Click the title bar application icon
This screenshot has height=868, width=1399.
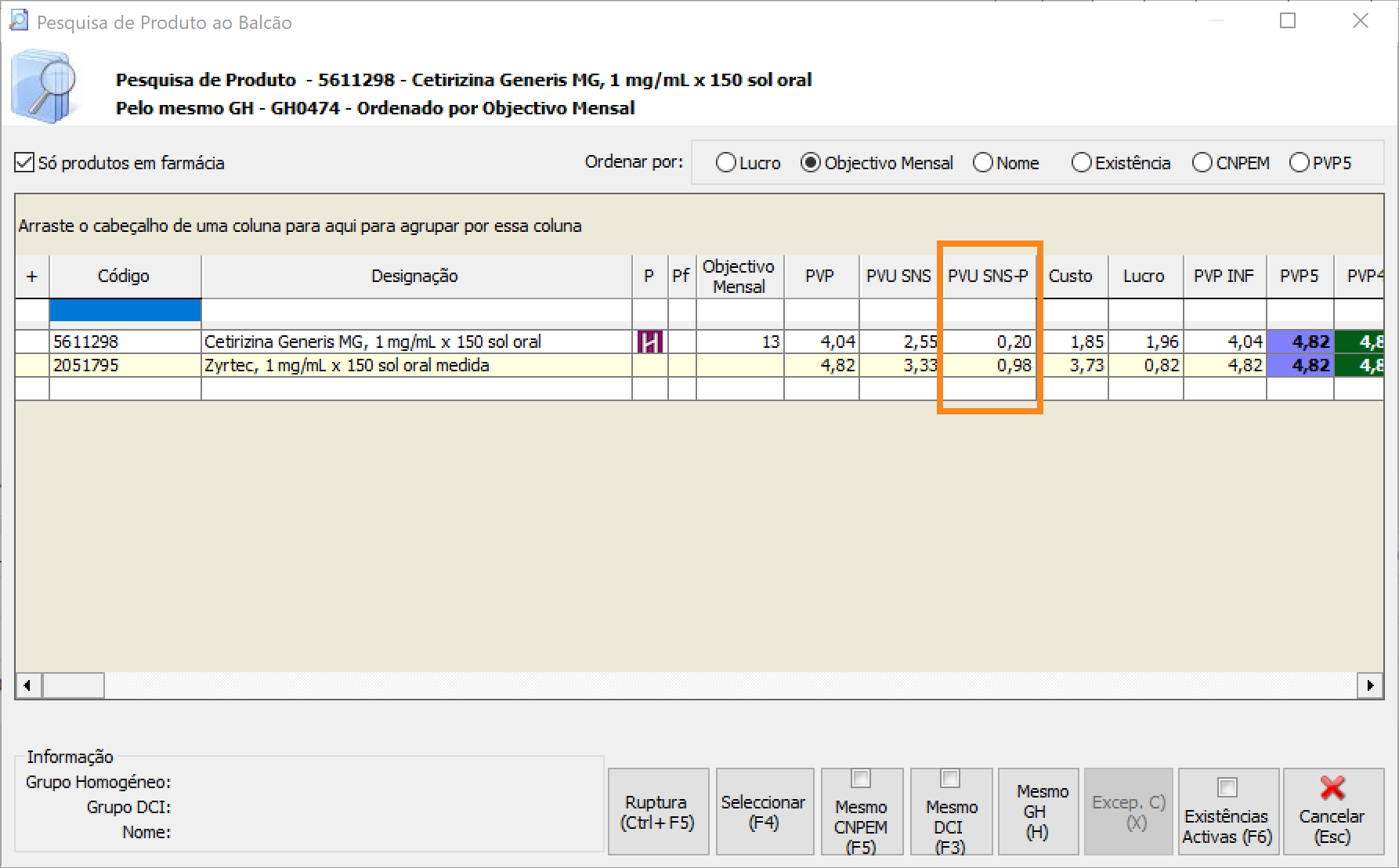click(x=19, y=21)
